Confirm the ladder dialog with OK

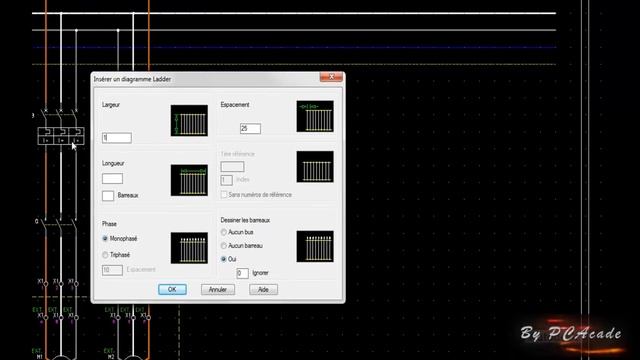(x=172, y=289)
